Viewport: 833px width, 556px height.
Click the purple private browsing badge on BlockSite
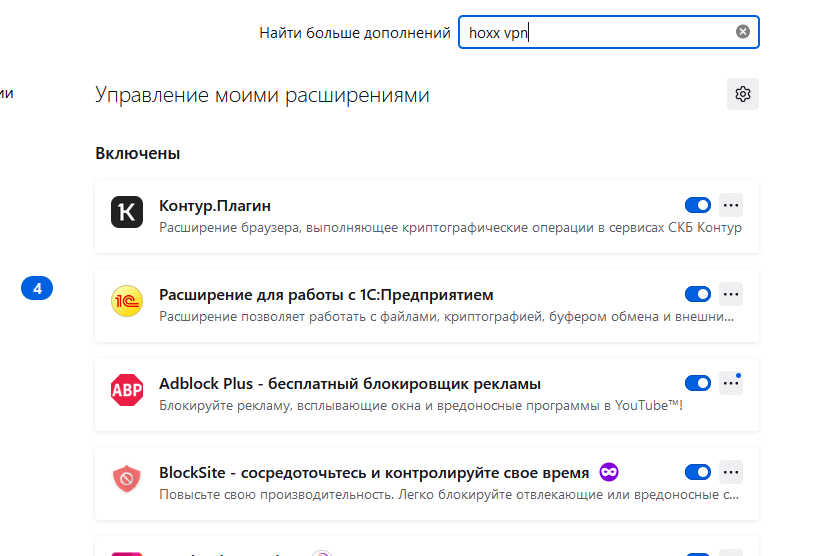(x=608, y=472)
